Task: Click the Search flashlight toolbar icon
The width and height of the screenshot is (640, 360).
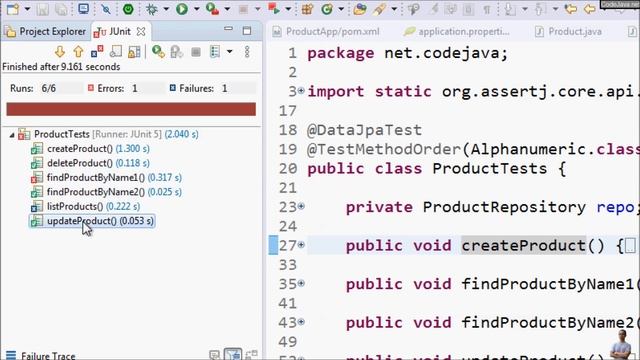Action: [379, 9]
